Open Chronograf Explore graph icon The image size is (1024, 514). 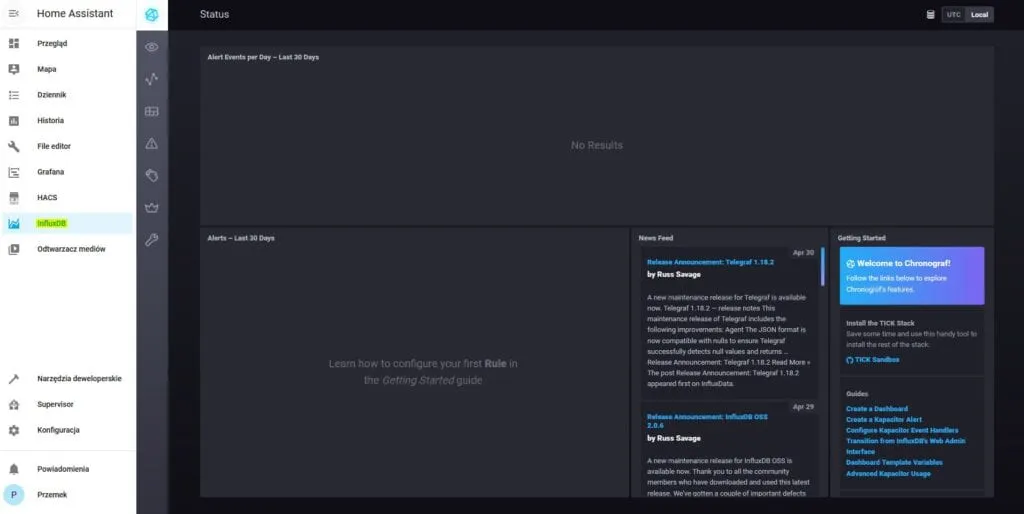point(152,79)
